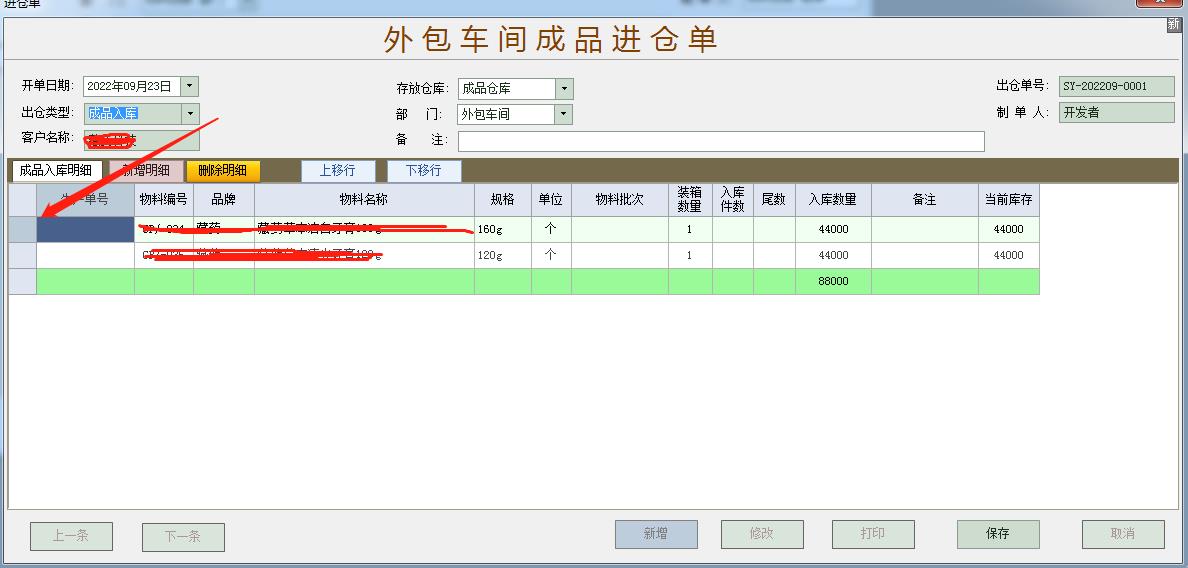Click the 新增明细 button
This screenshot has height=568, width=1188.
click(145, 171)
